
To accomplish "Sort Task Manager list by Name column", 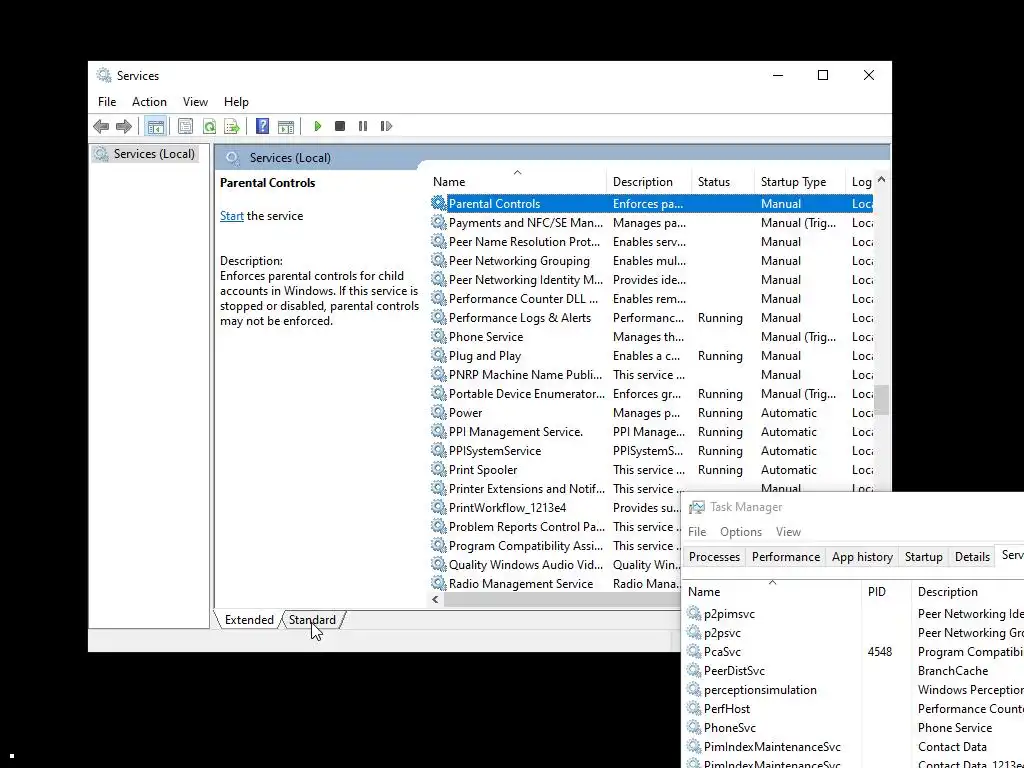I will [x=773, y=592].
